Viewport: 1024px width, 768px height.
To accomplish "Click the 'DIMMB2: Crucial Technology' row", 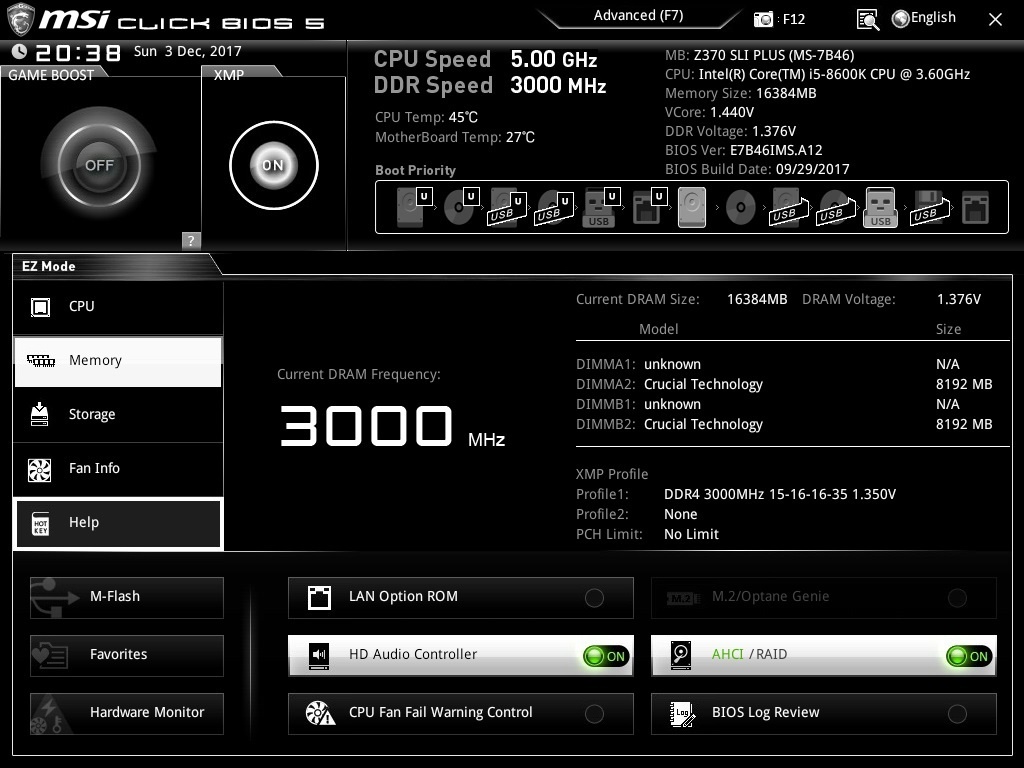I will click(784, 424).
